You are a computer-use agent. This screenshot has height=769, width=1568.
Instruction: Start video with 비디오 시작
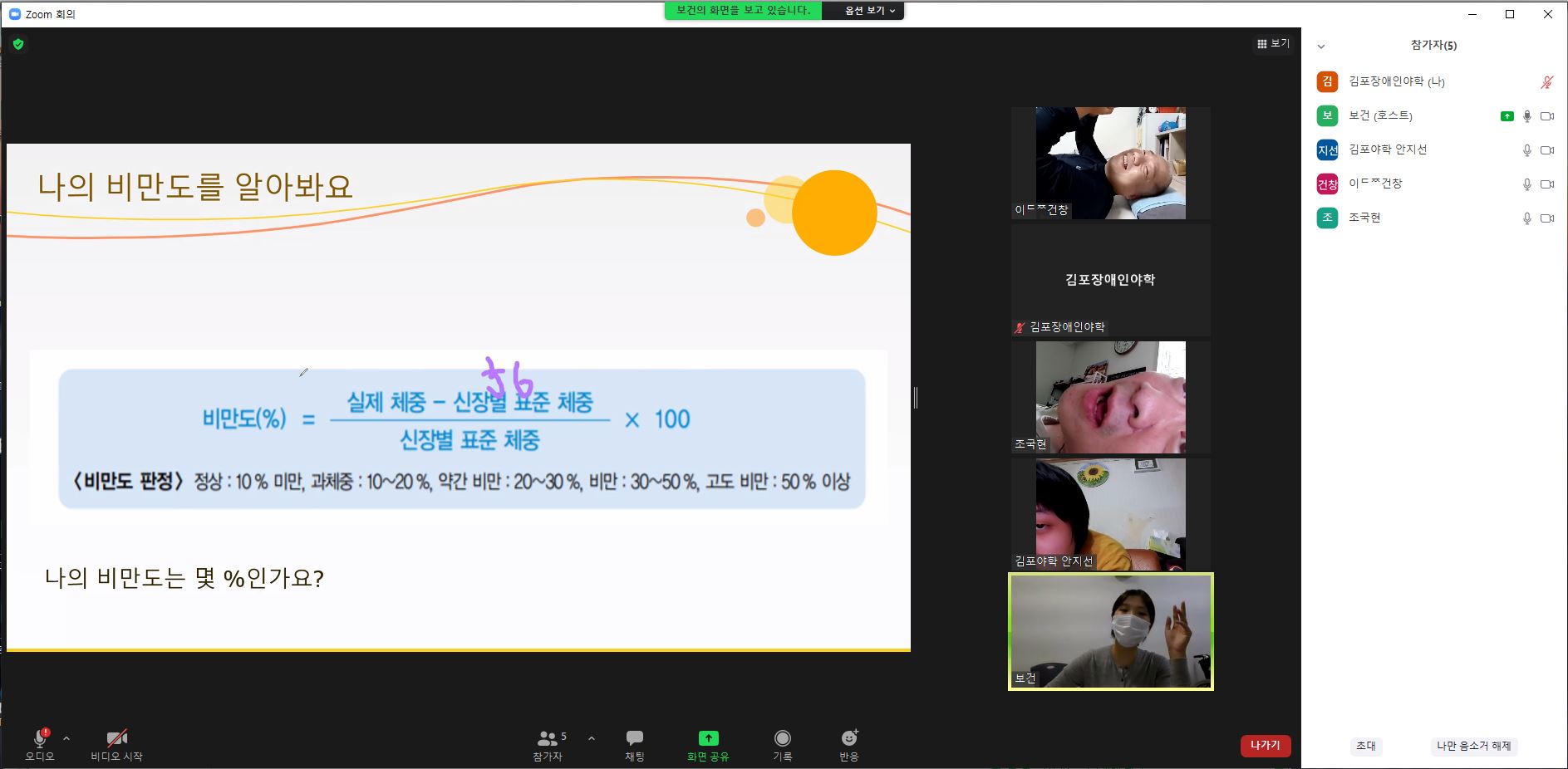(x=116, y=744)
